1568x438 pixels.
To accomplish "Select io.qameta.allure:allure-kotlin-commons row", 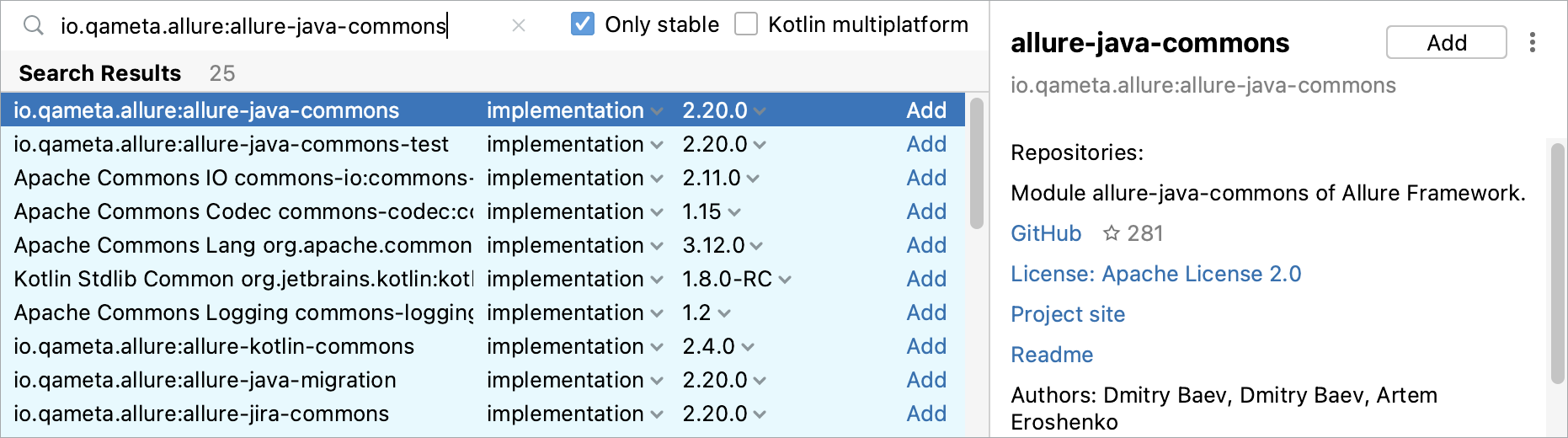I will (x=483, y=346).
